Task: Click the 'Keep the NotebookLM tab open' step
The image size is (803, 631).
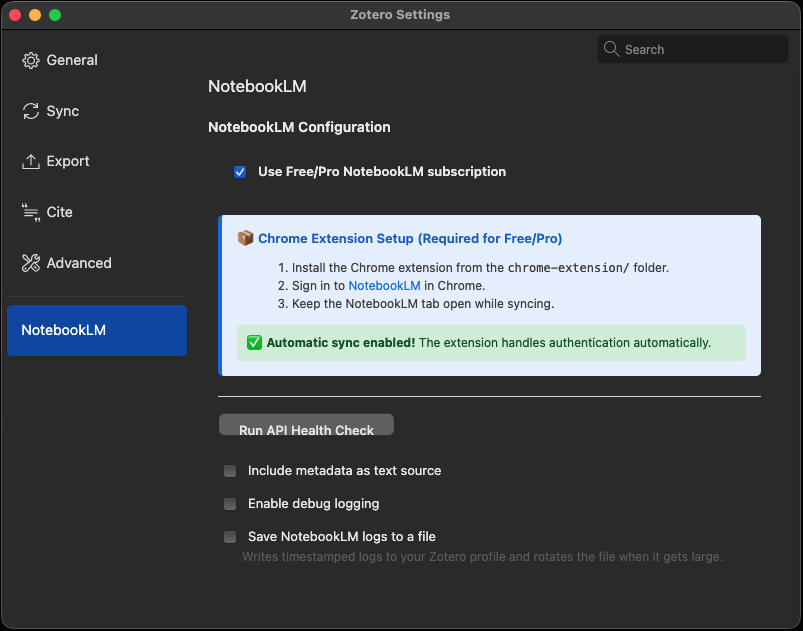Action: pyautogui.click(x=422, y=304)
